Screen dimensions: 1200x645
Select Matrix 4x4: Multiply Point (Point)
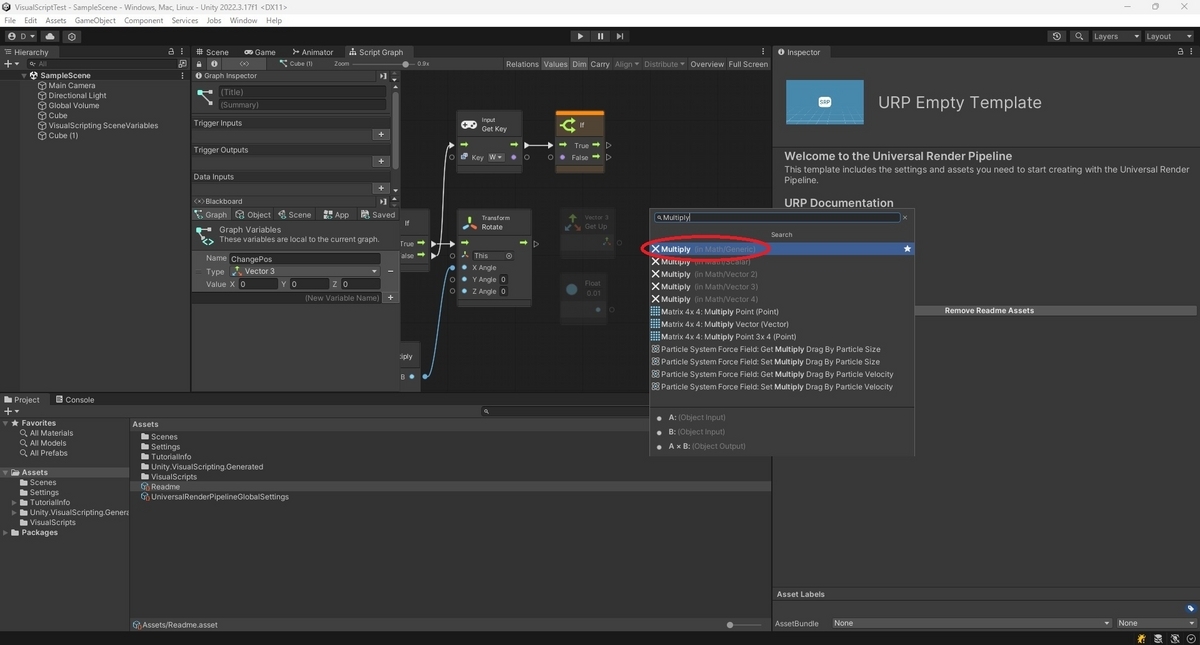pyautogui.click(x=782, y=311)
